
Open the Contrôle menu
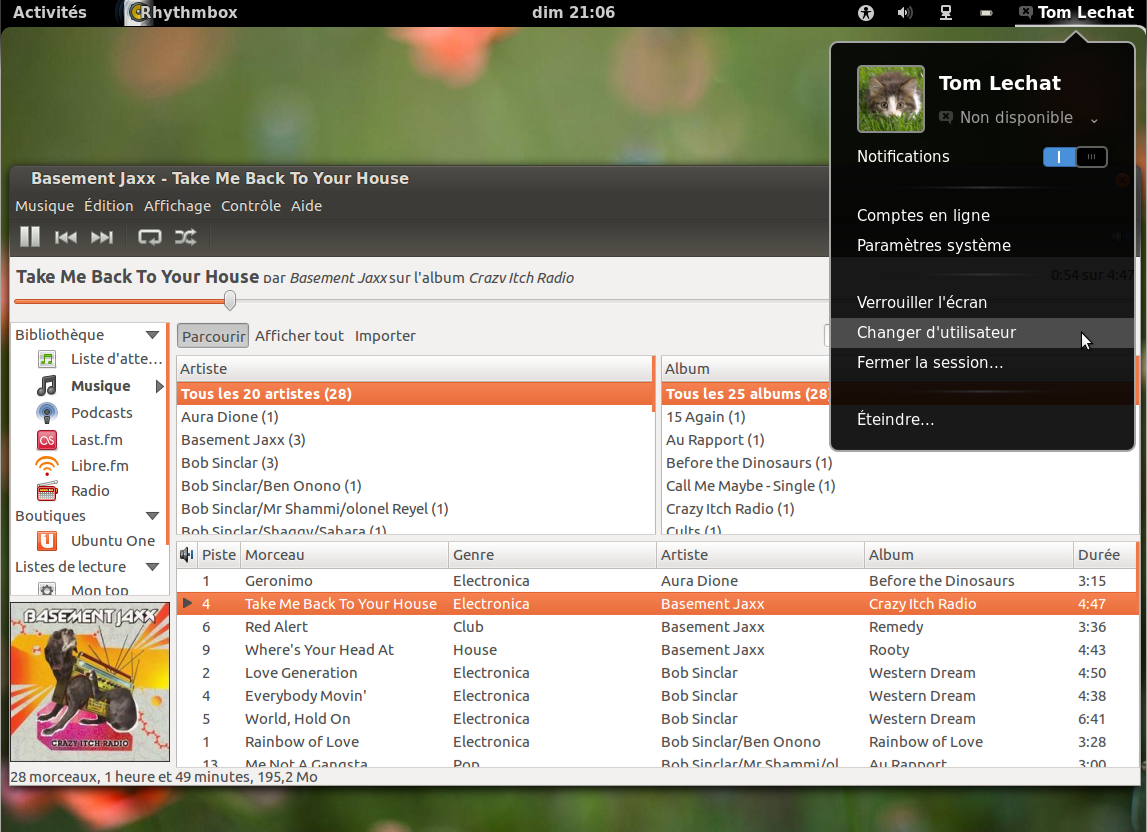point(251,206)
